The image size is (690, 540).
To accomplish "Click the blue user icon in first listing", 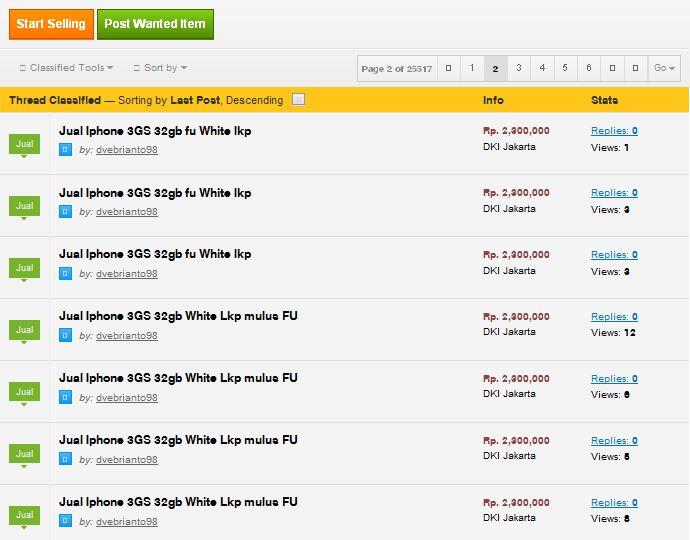I will (x=65, y=150).
